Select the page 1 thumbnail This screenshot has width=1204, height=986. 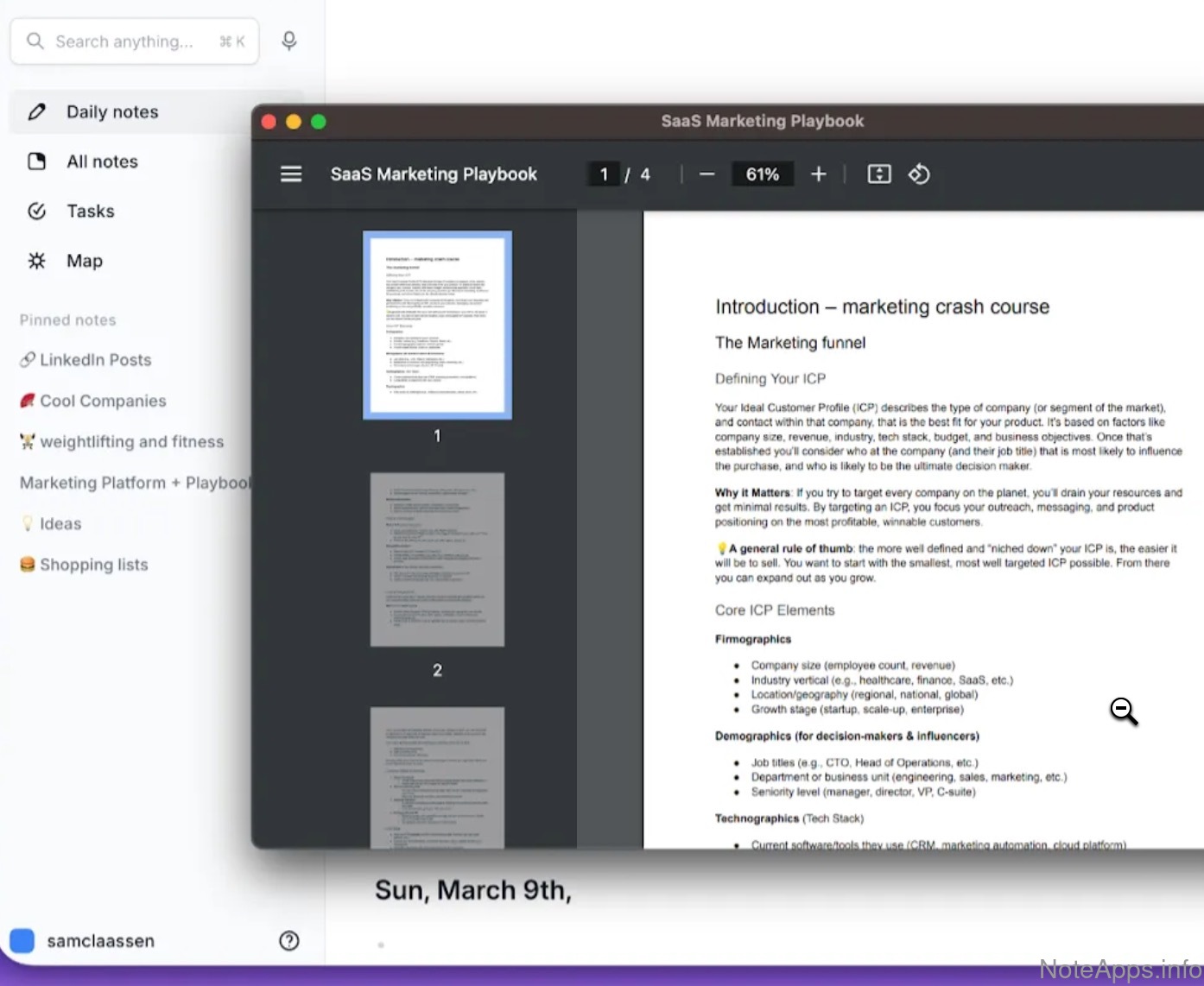pyautogui.click(x=437, y=325)
